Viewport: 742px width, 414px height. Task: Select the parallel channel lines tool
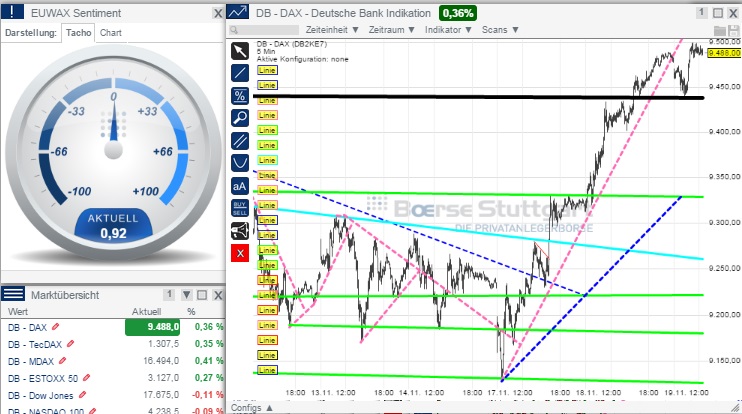pos(240,141)
